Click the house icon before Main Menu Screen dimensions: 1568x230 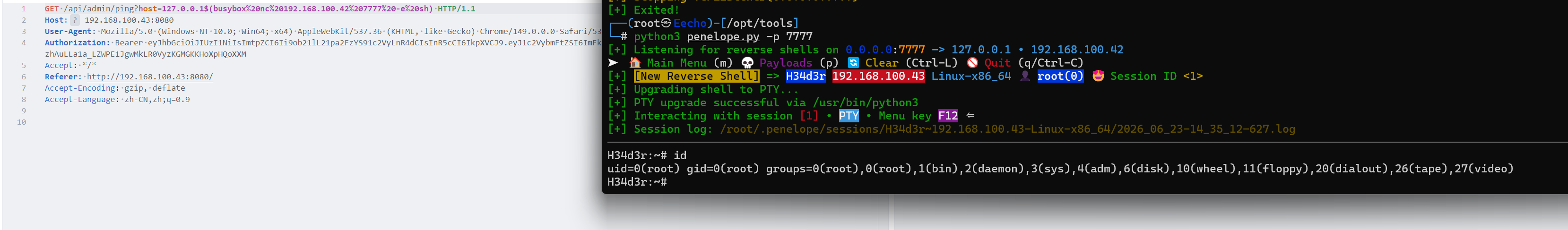[635, 63]
